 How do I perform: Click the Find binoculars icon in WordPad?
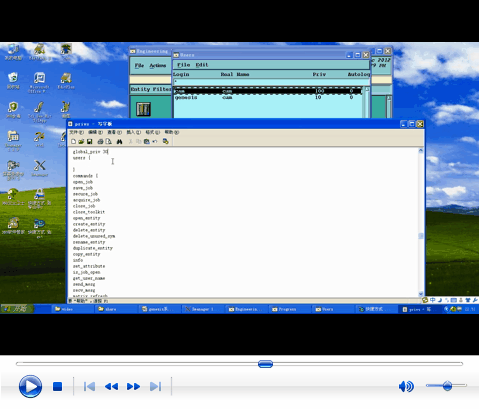[x=119, y=142]
